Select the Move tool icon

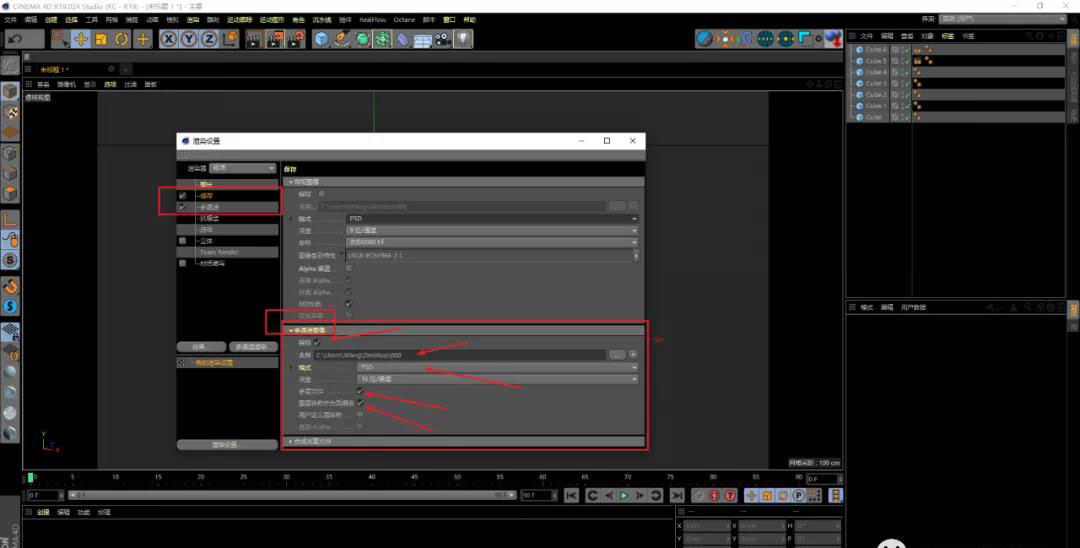(x=81, y=39)
